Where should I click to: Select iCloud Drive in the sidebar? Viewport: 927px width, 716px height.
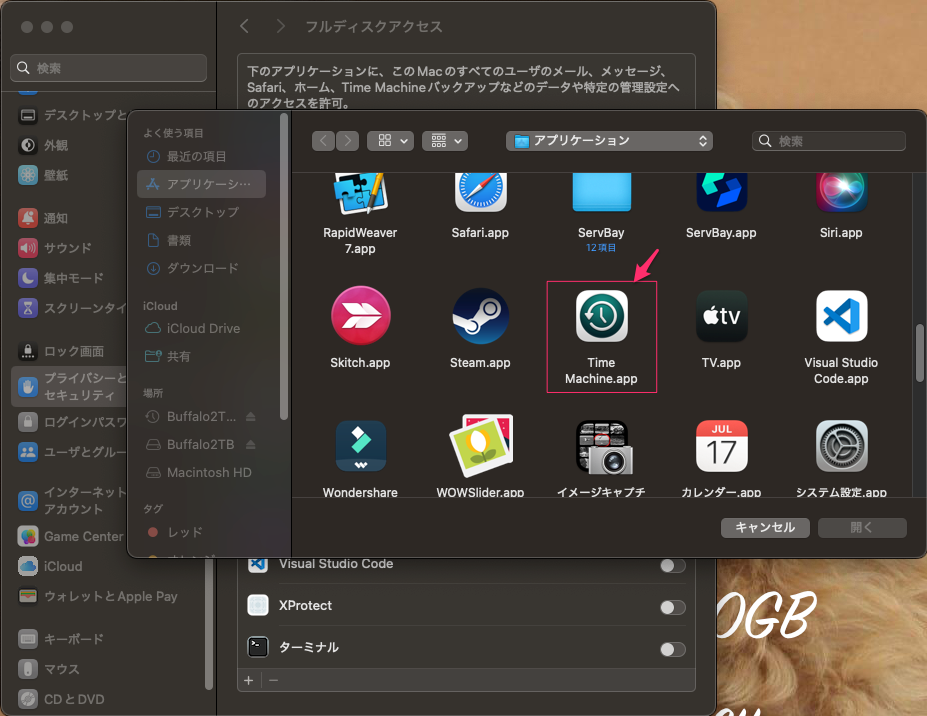click(x=203, y=328)
